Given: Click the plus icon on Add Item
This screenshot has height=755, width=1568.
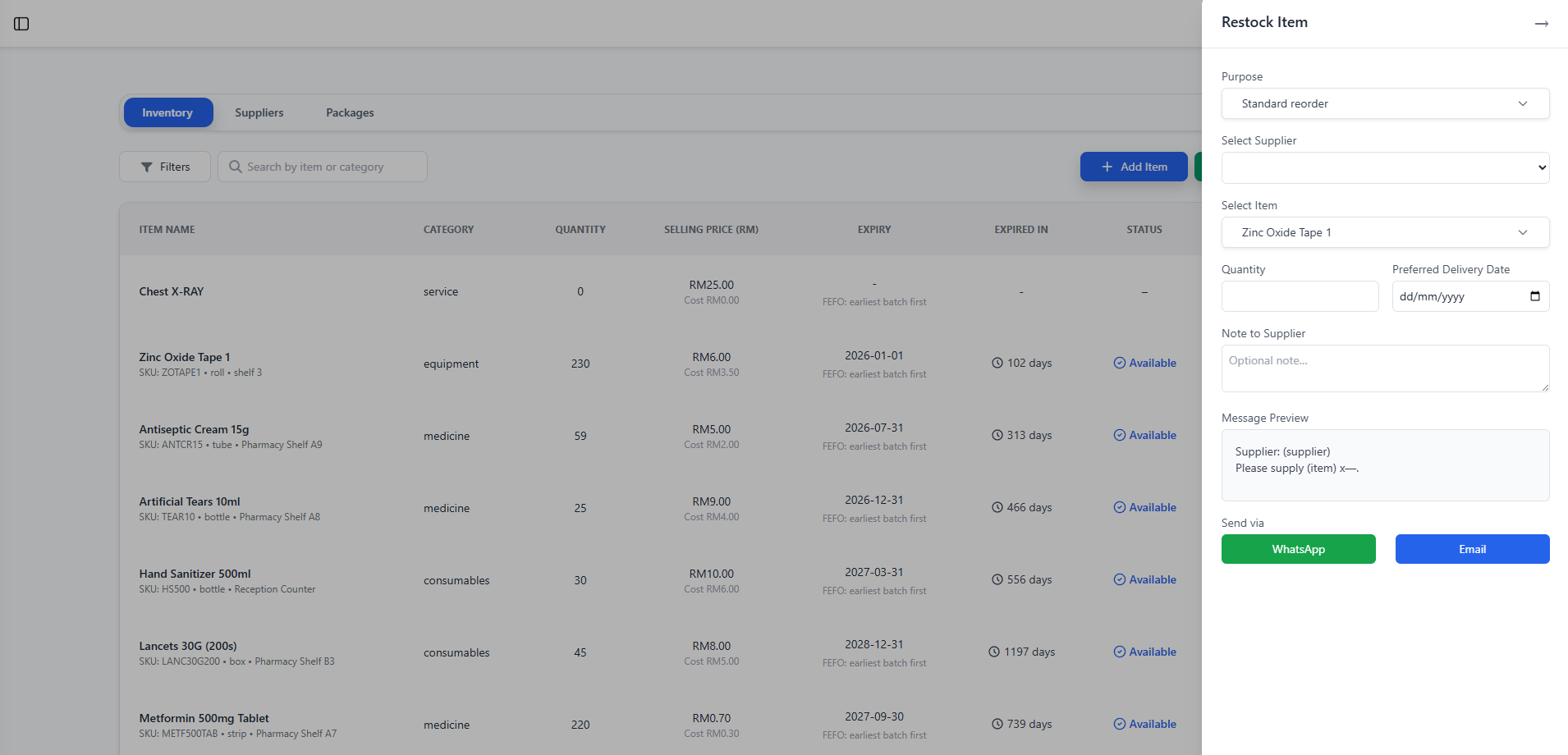Looking at the screenshot, I should click(x=1107, y=167).
